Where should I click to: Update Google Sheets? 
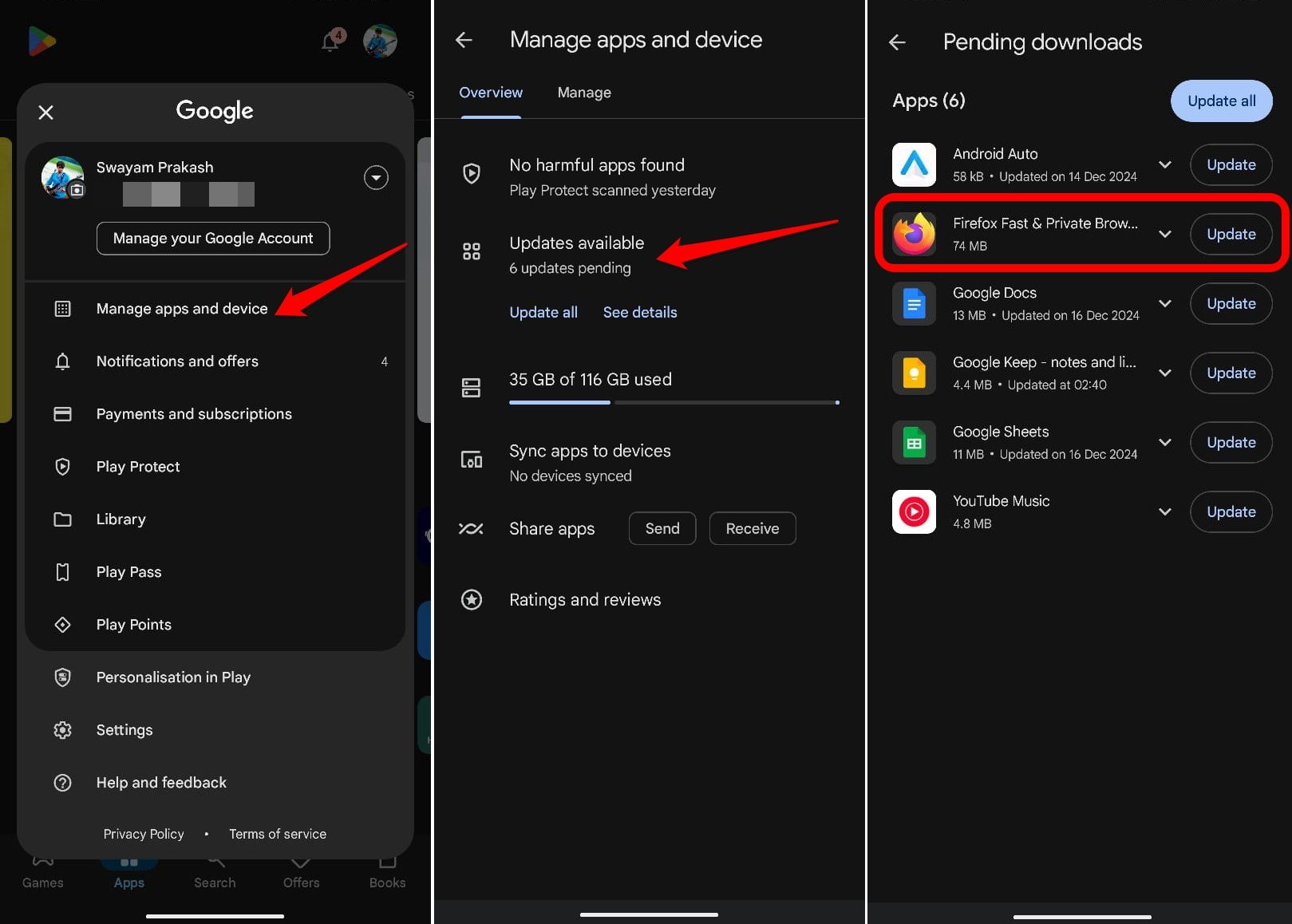tap(1231, 443)
